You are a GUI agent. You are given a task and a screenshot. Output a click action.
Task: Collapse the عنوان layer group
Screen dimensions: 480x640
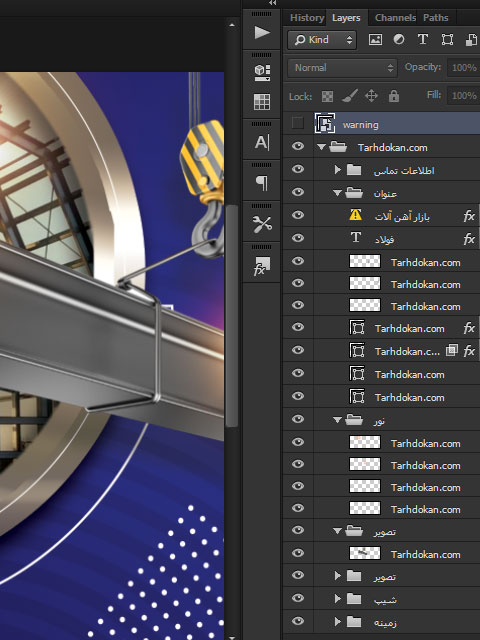pos(337,193)
